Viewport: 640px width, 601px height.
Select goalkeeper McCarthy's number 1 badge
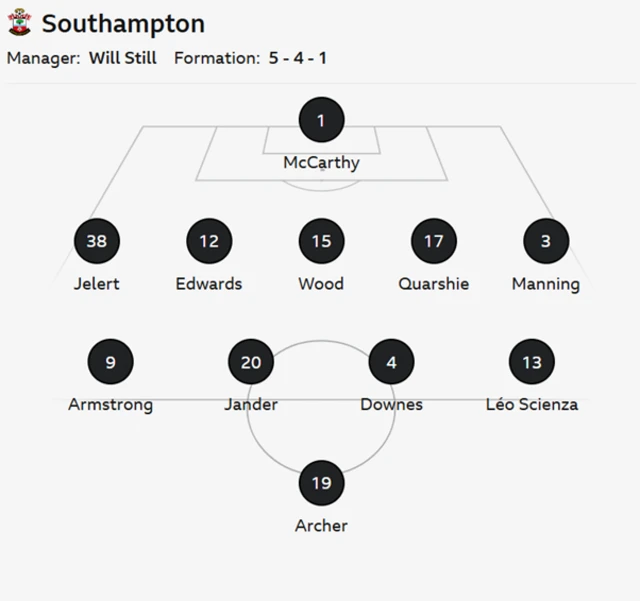pyautogui.click(x=321, y=122)
